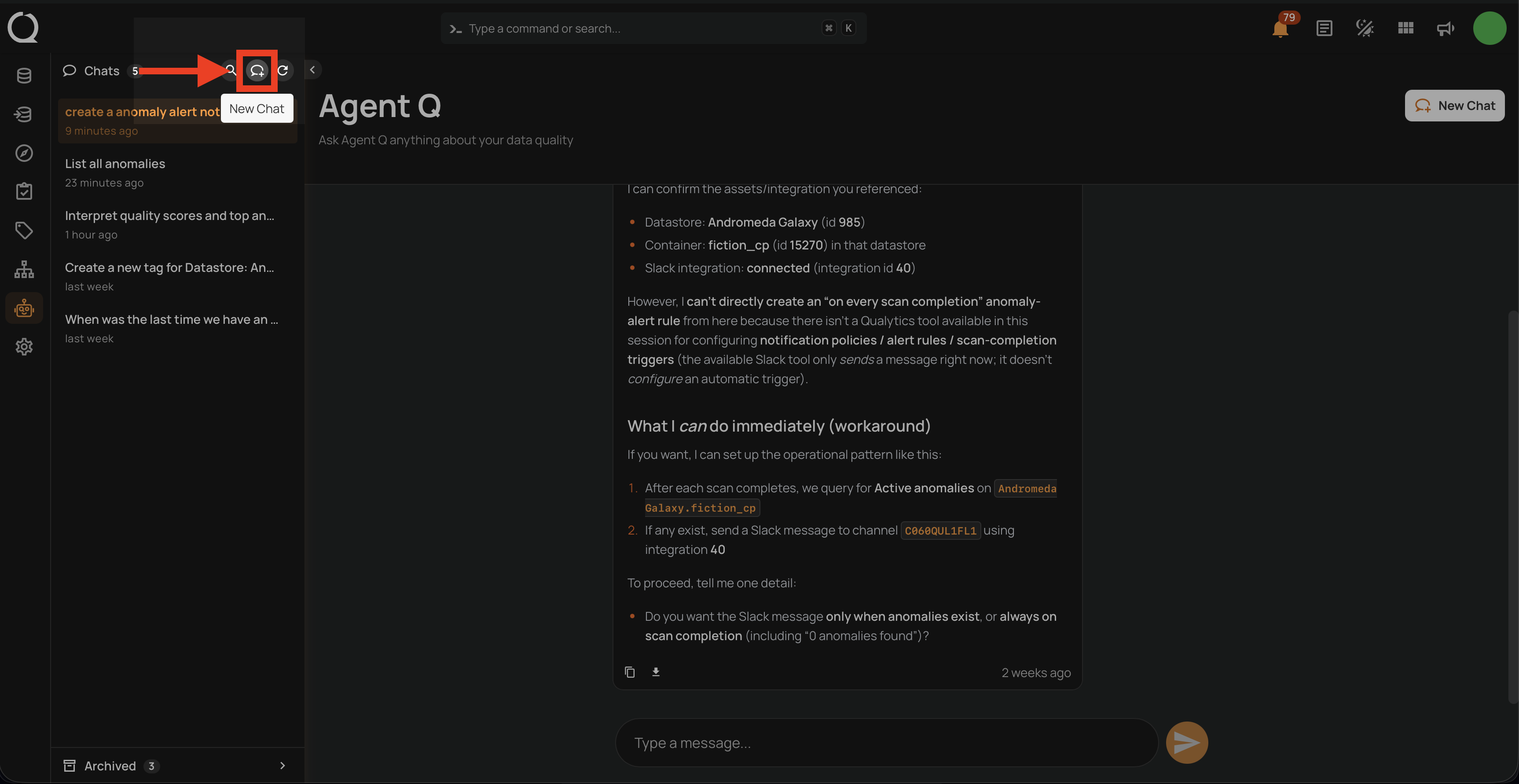The image size is (1519, 784).
Task: Open the Agent Q robot icon
Action: pos(24,307)
